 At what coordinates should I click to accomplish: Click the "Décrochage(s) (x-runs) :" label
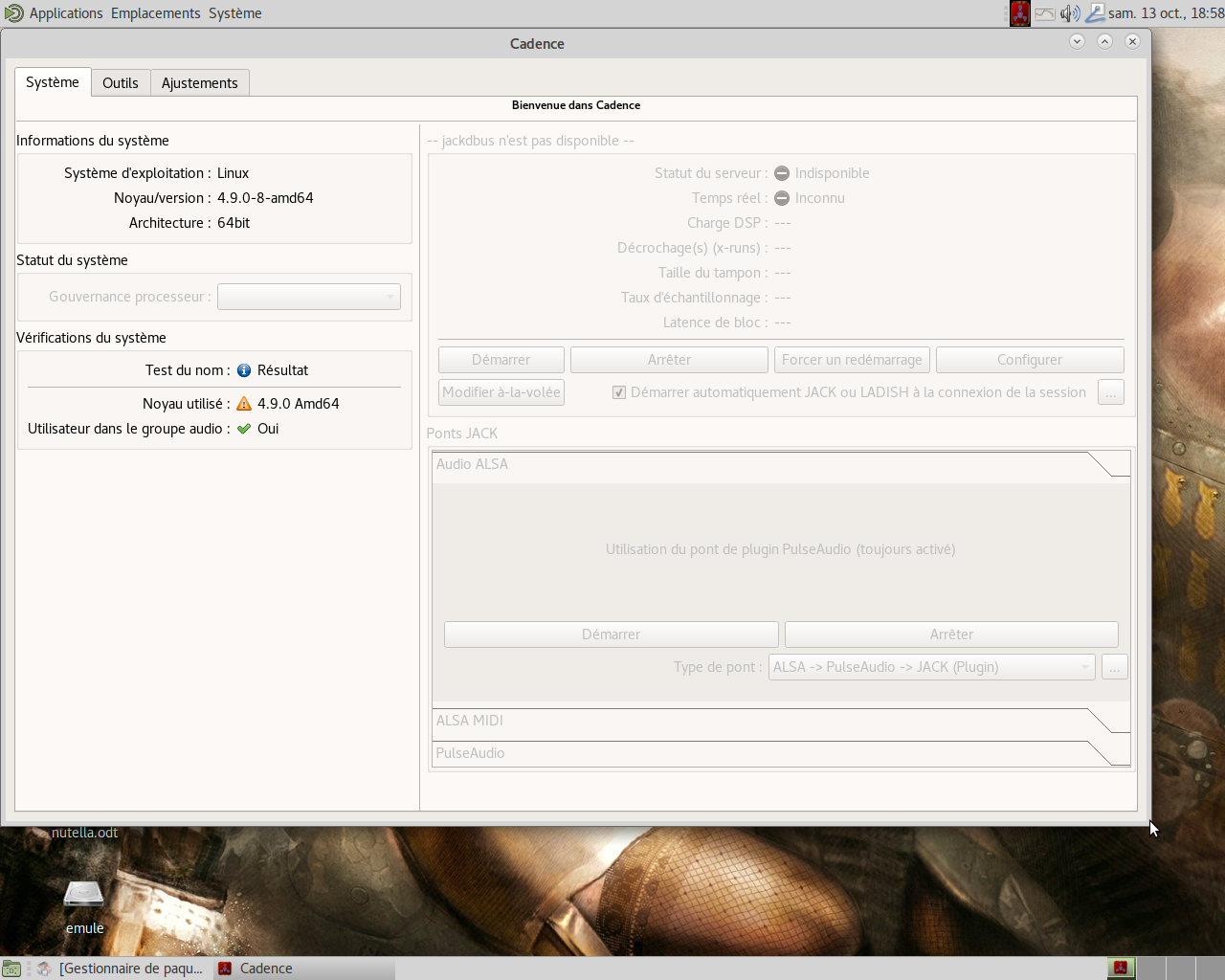click(x=693, y=248)
